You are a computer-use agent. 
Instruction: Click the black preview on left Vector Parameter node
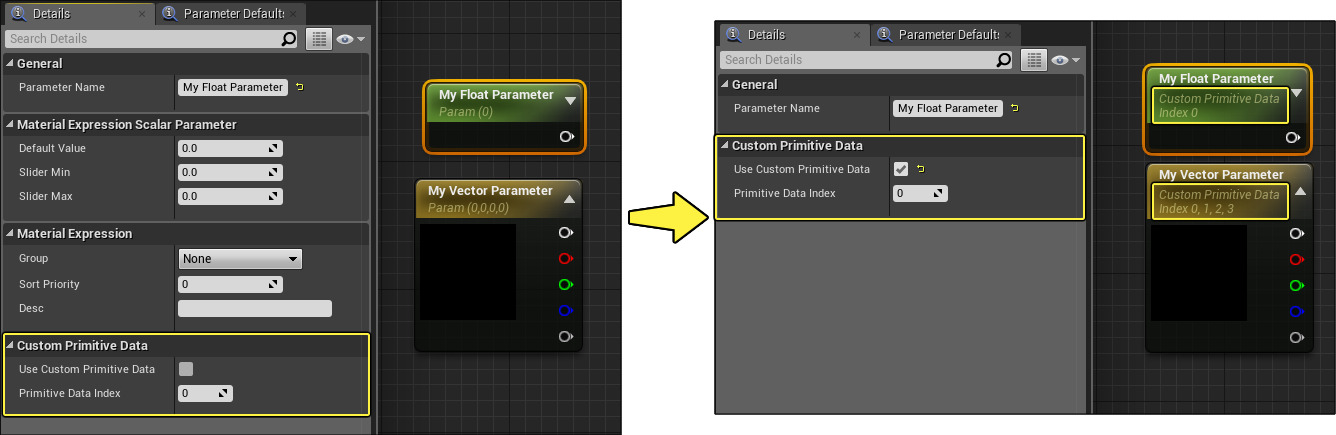[467, 272]
